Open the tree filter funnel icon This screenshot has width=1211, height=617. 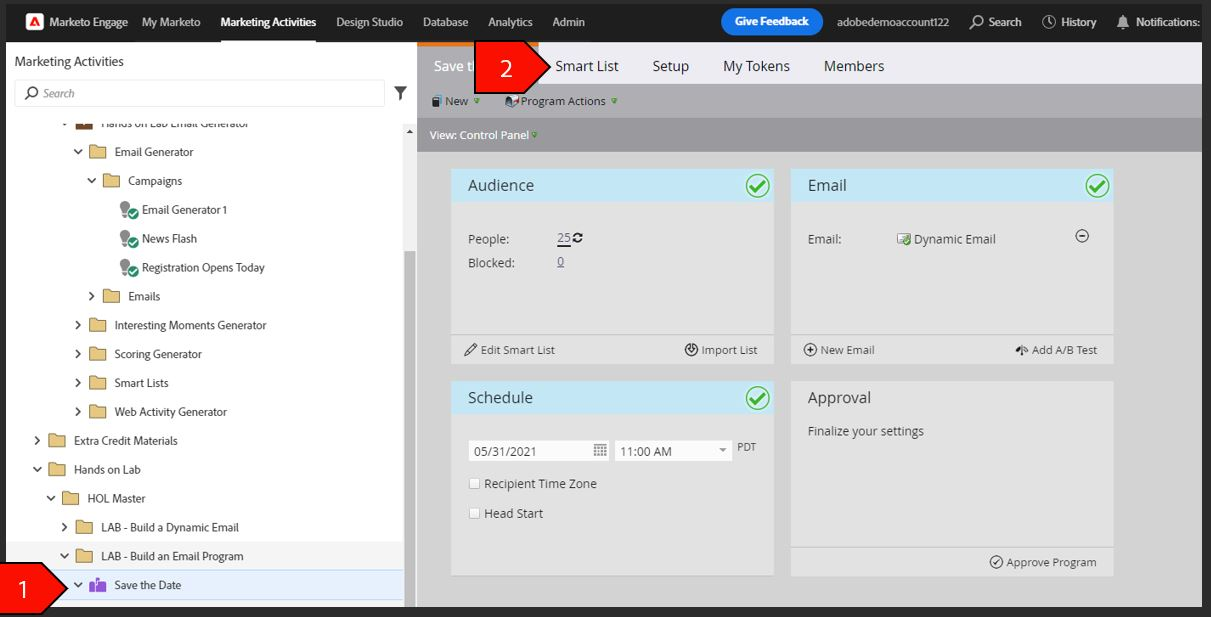(x=400, y=93)
